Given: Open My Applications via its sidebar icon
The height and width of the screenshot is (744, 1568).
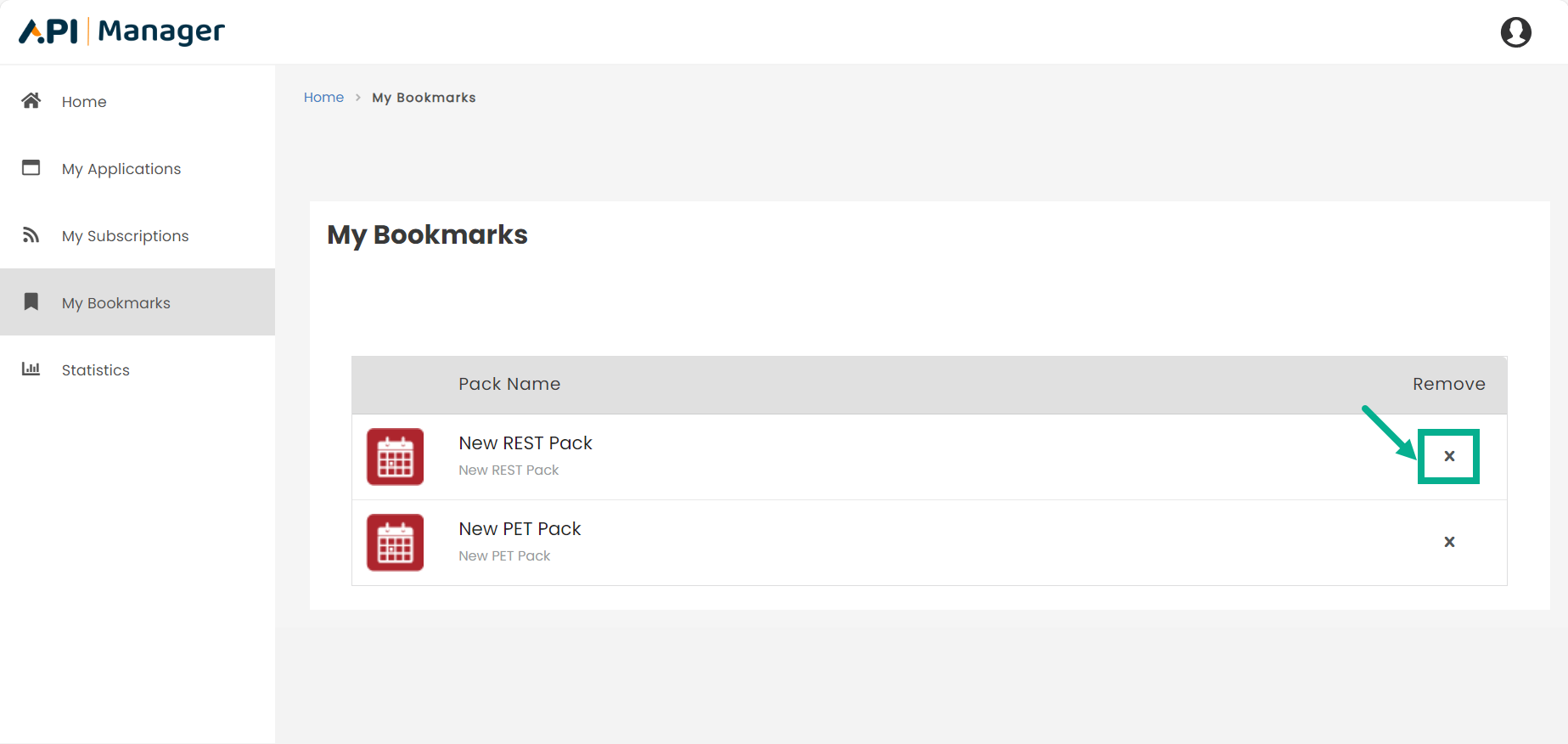Looking at the screenshot, I should [31, 168].
